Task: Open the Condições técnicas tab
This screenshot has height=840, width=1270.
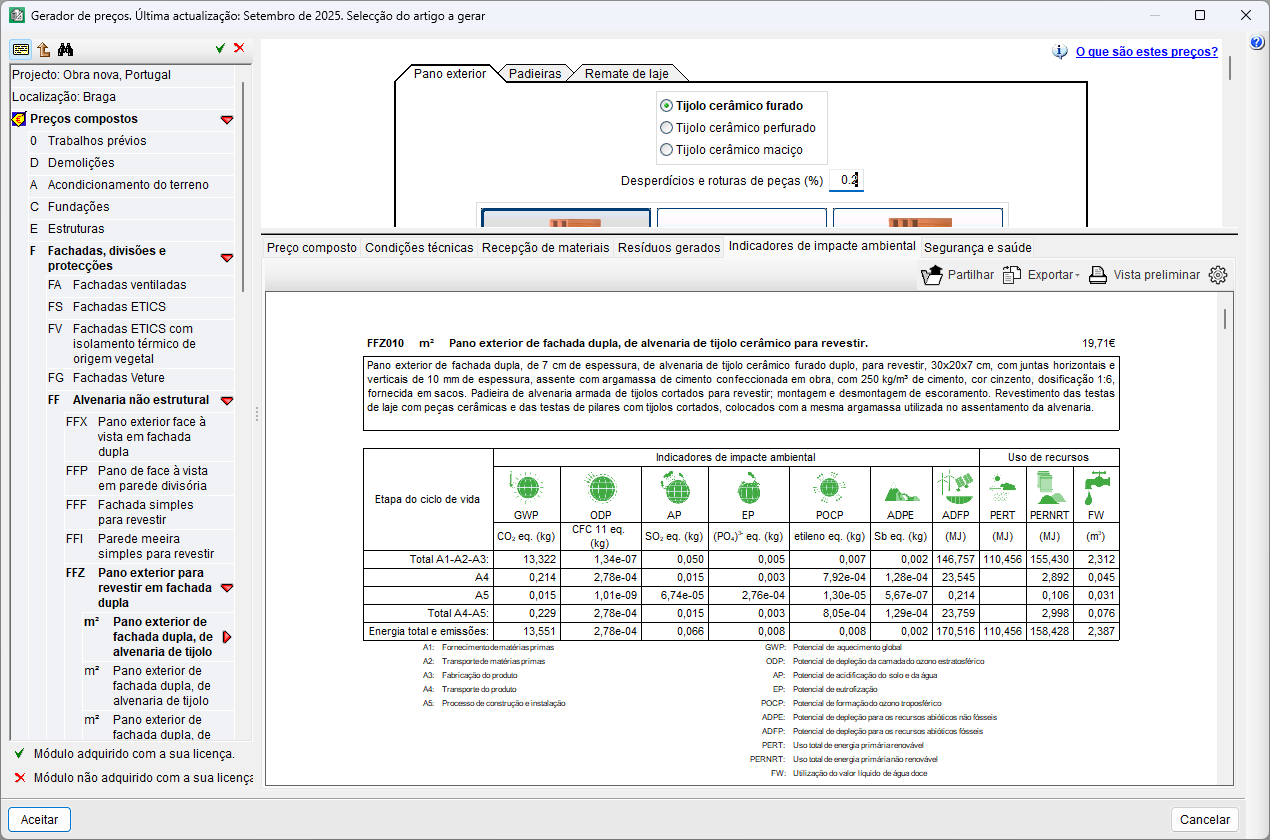Action: click(419, 247)
